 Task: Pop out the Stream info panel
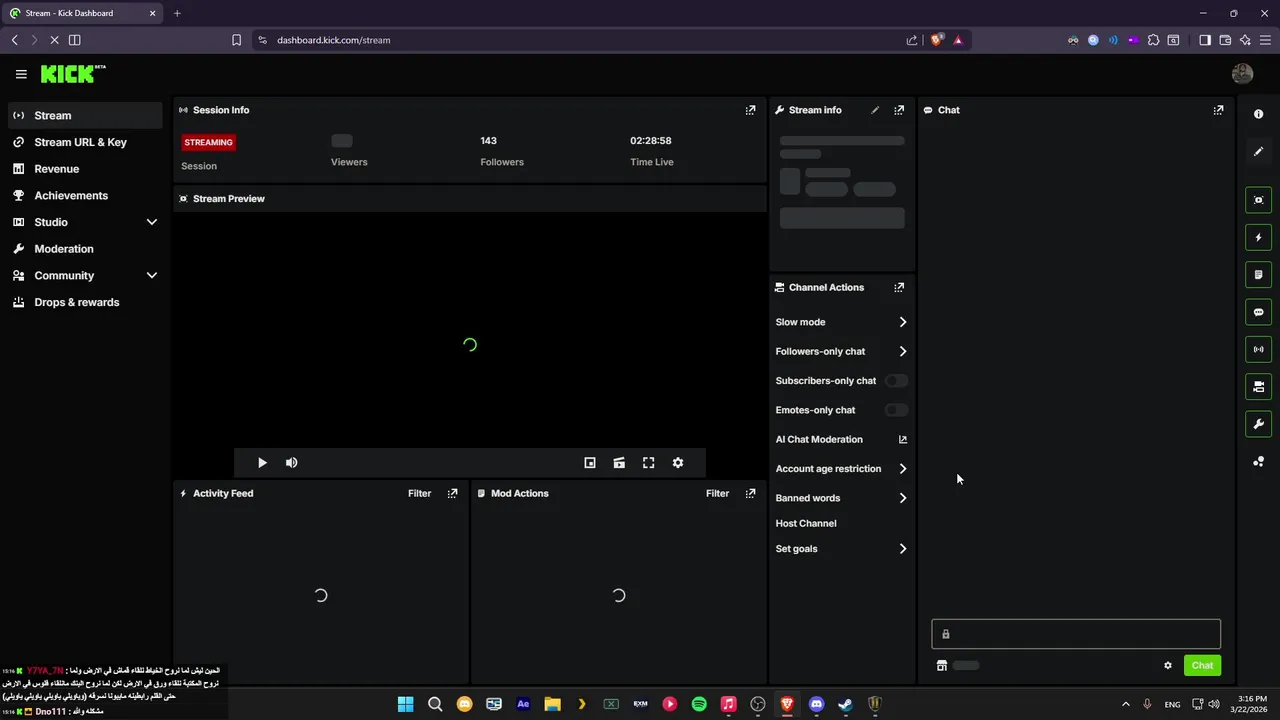pyautogui.click(x=899, y=110)
